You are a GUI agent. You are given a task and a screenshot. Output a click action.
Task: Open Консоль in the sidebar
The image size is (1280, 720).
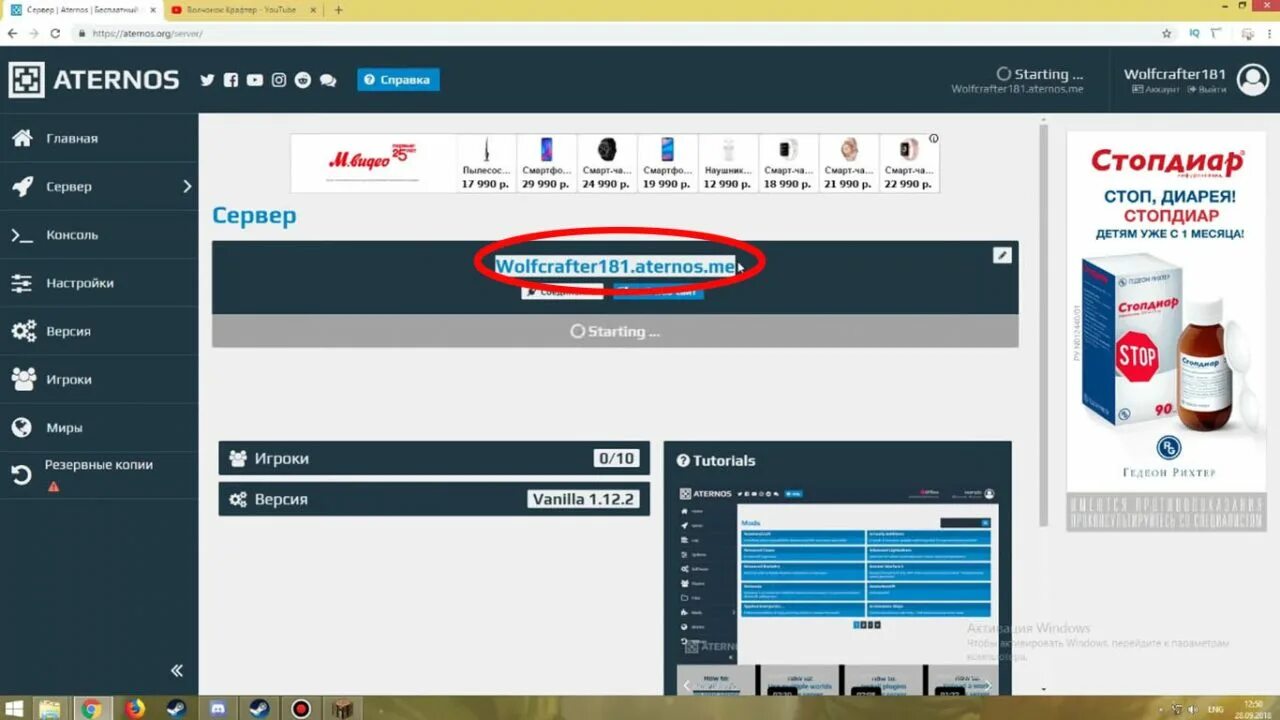tap(99, 235)
